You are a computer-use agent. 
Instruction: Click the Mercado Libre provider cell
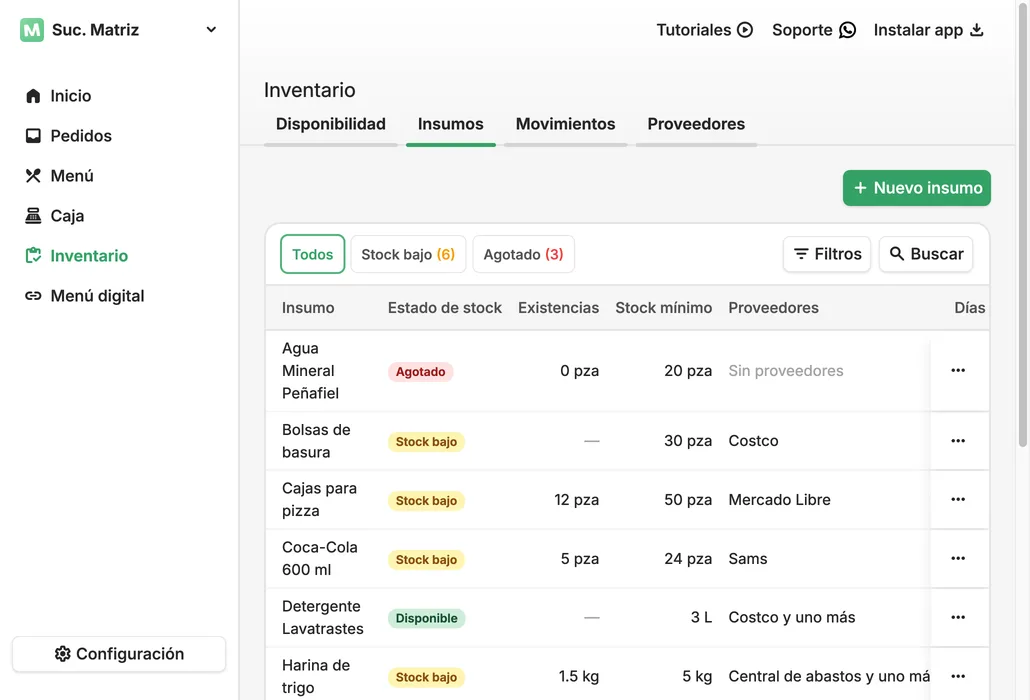[x=779, y=500]
